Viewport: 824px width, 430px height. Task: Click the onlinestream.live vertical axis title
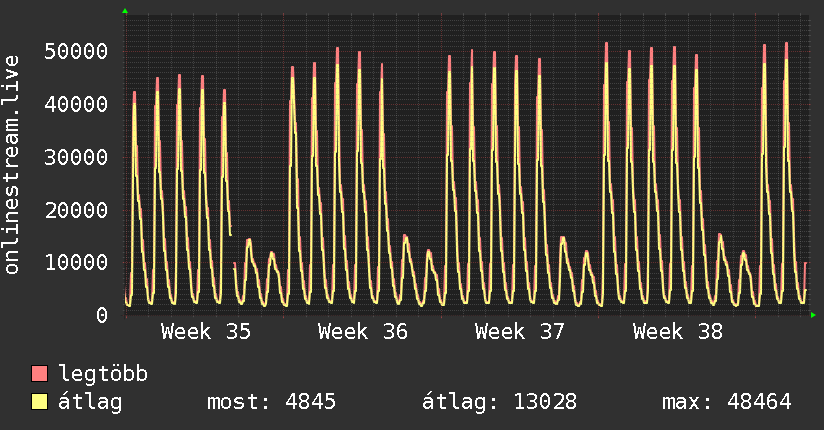tap(11, 165)
